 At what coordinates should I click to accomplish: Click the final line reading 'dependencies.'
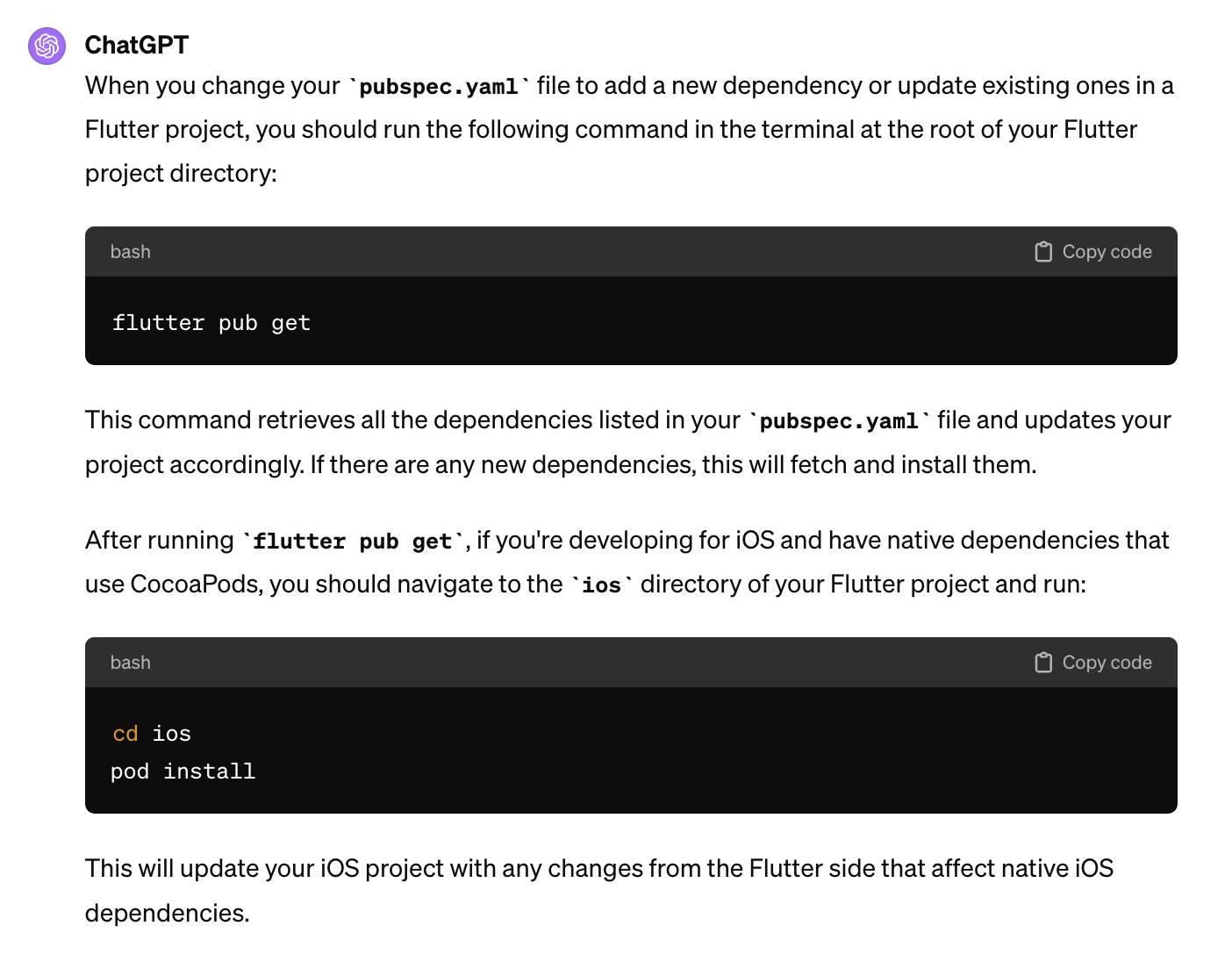click(x=167, y=913)
